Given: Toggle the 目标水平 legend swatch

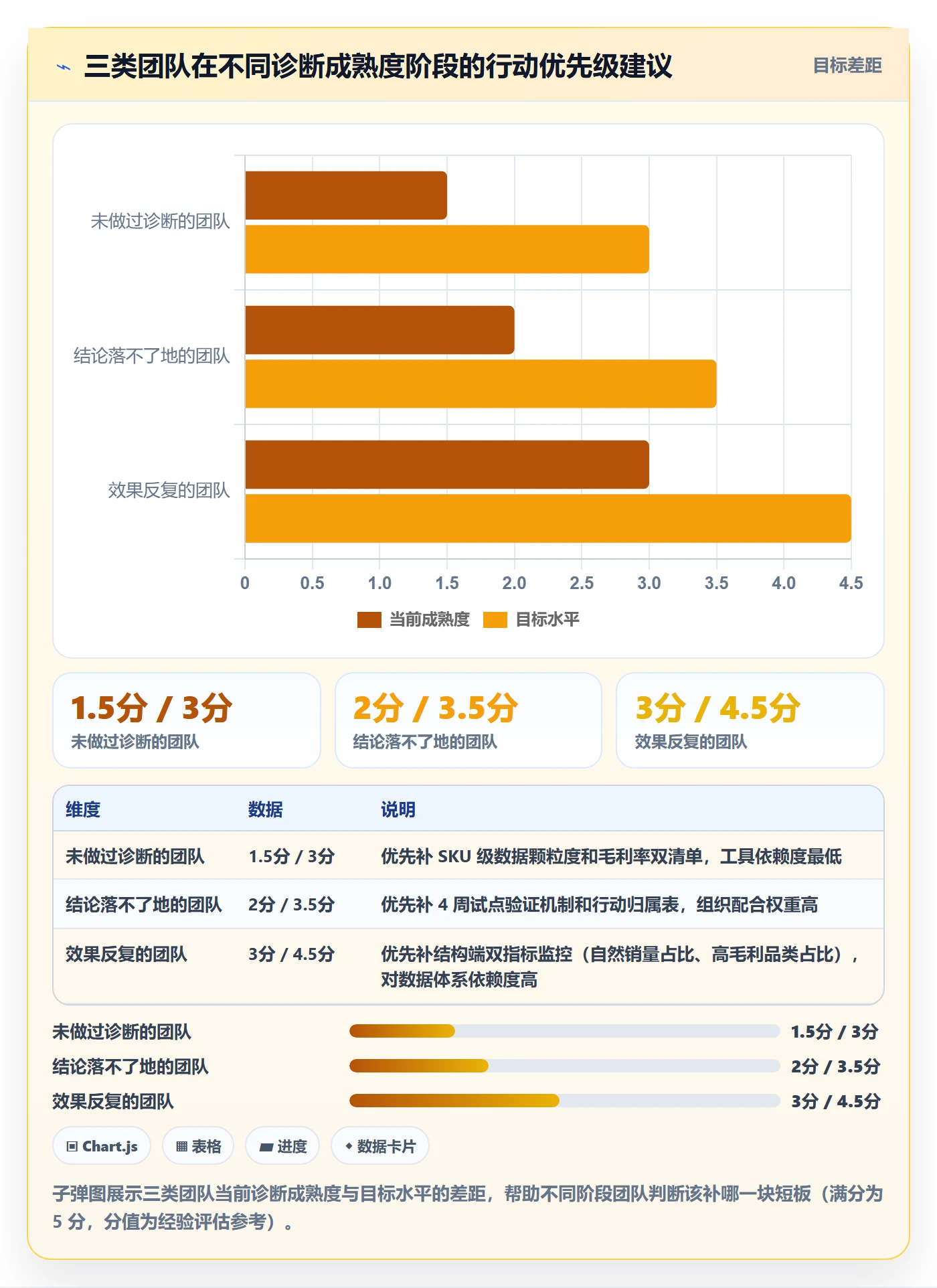Looking at the screenshot, I should click(x=495, y=620).
